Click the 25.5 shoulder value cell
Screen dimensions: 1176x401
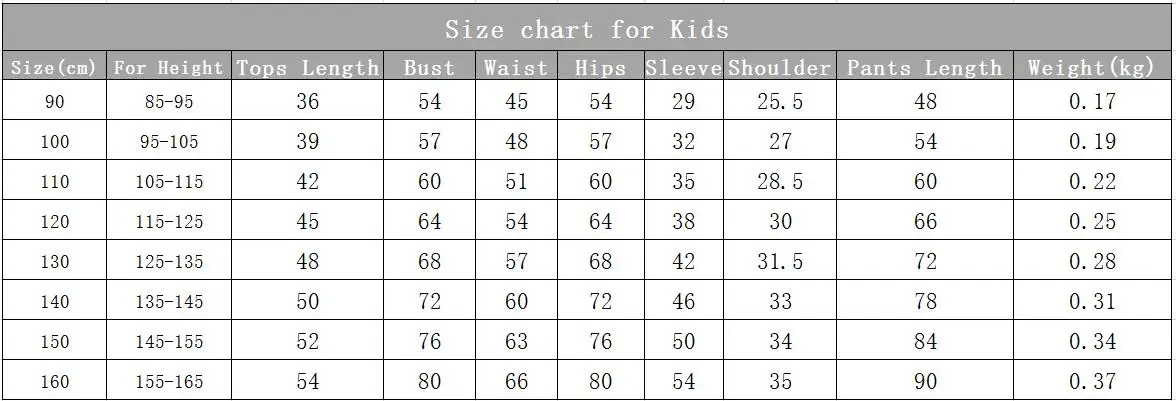(780, 101)
